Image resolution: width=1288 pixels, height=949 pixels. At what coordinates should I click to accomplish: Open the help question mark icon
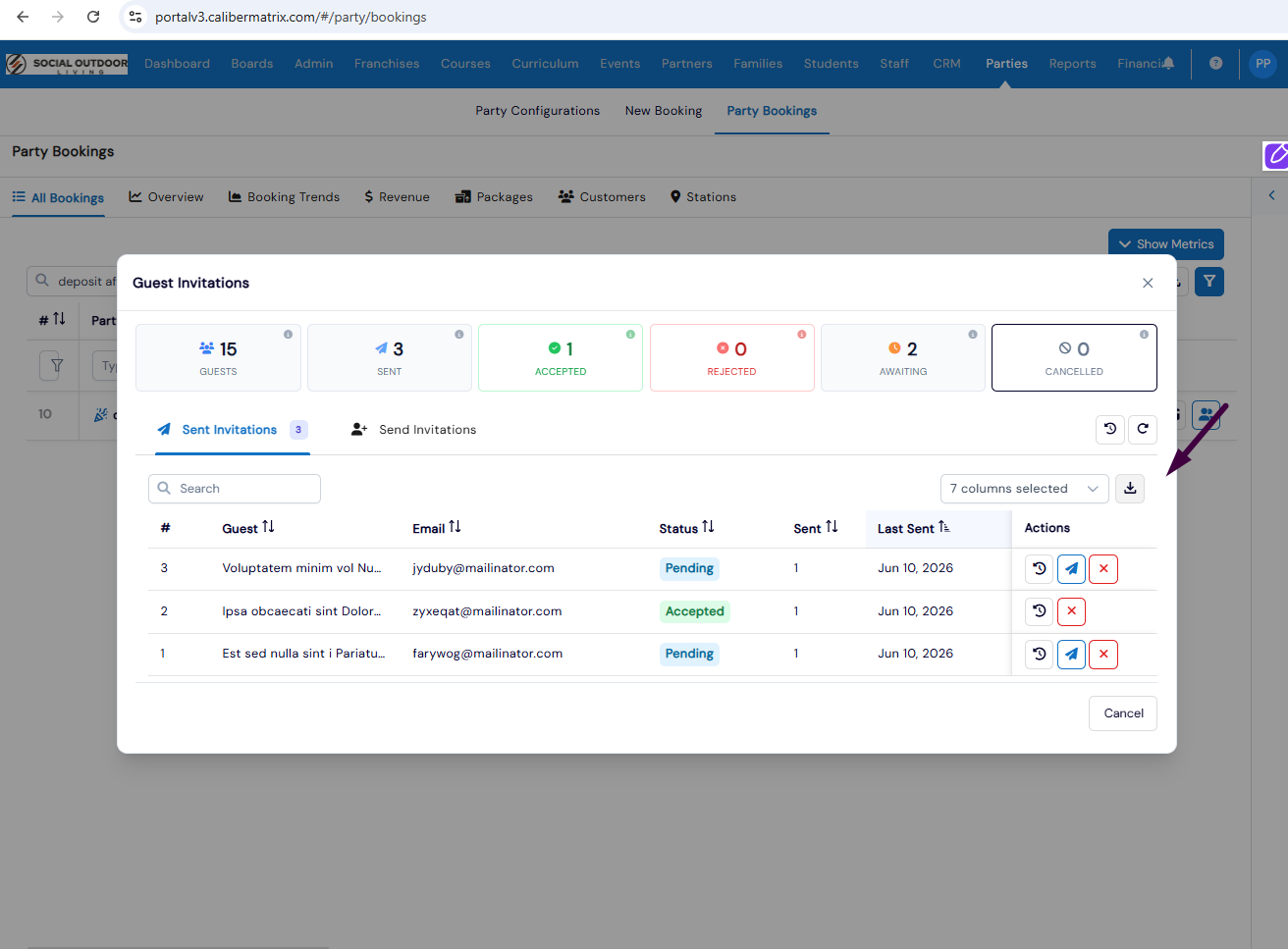pos(1215,64)
